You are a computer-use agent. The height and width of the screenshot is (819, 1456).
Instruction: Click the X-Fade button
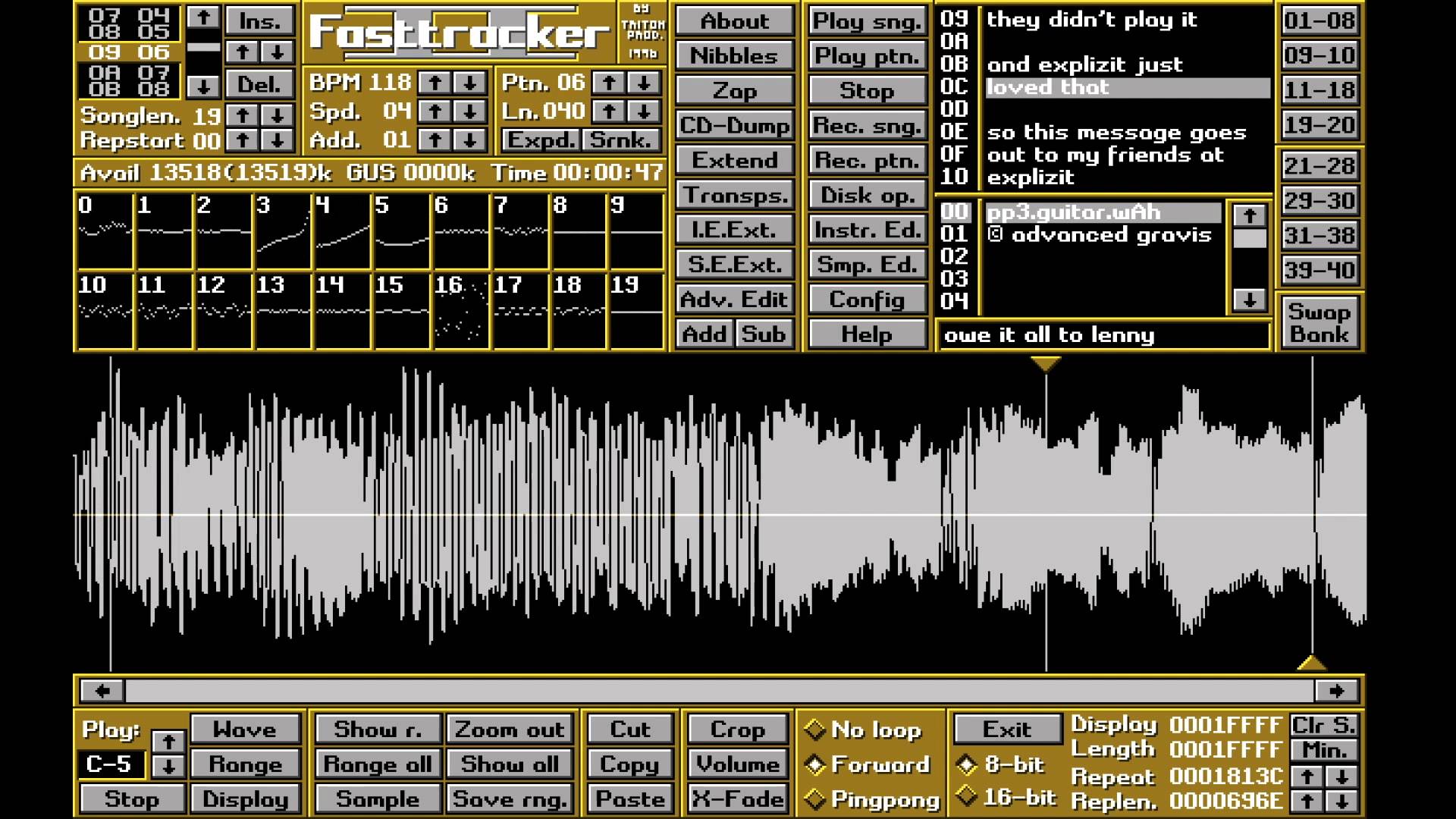737,799
